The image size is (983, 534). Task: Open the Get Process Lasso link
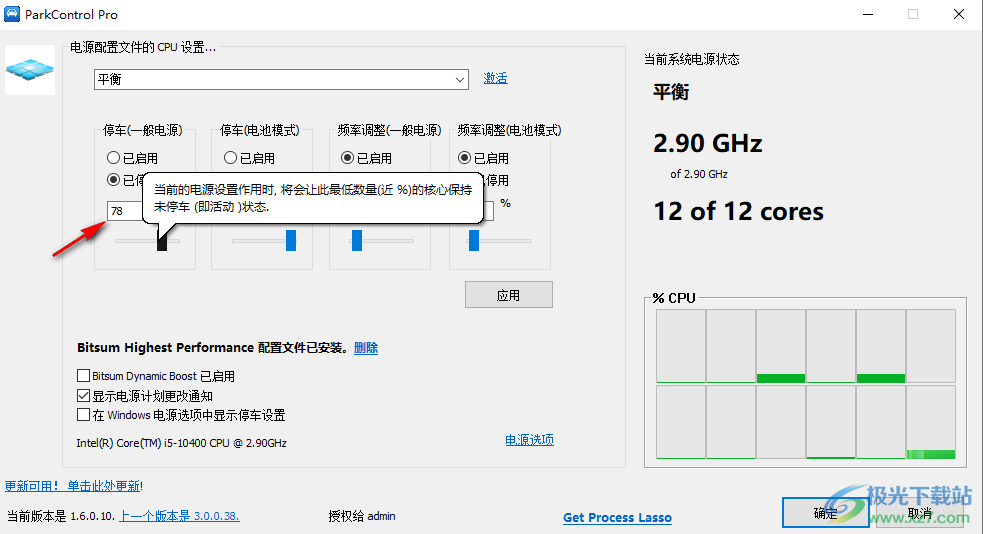618,518
